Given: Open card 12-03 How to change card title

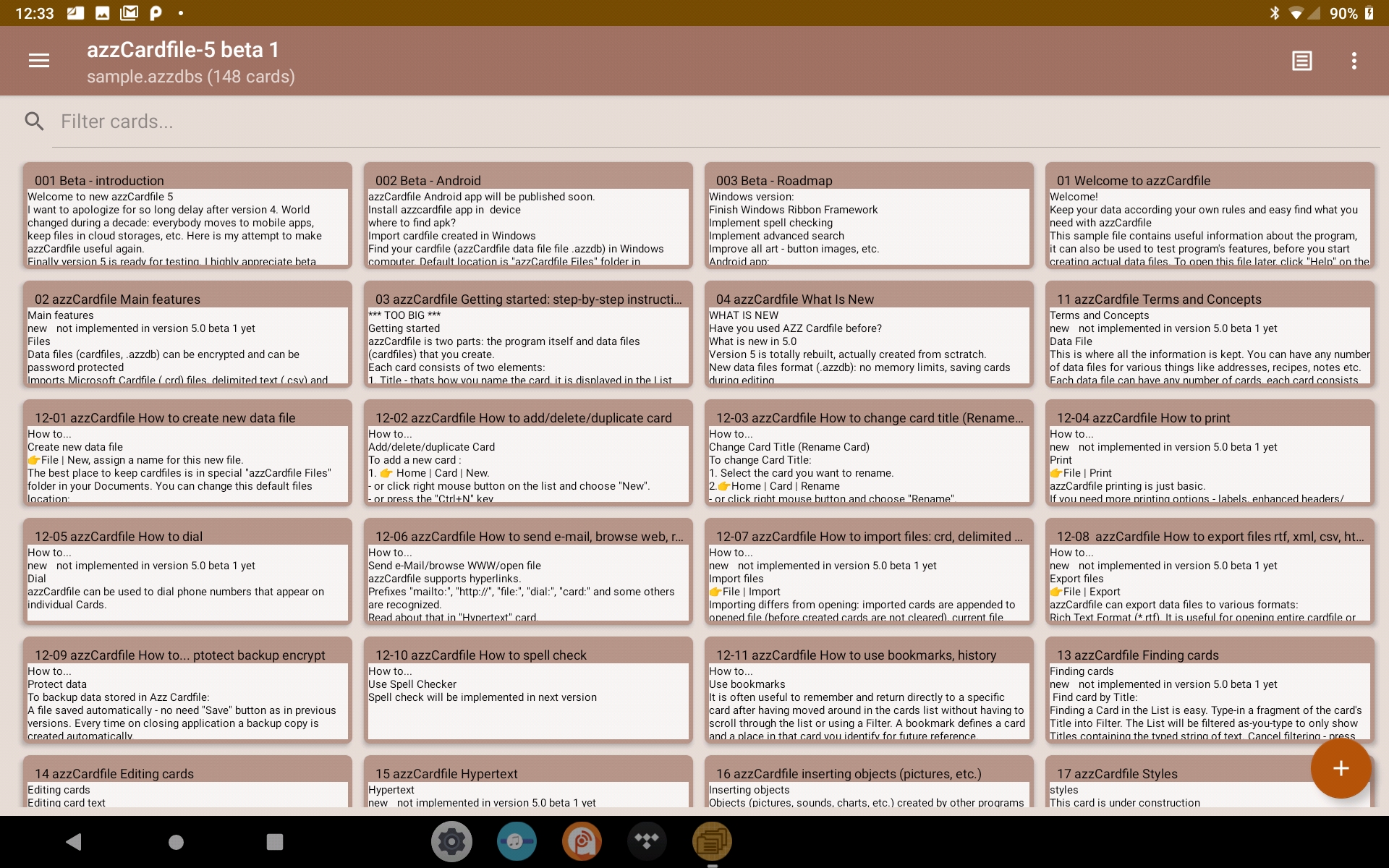Looking at the screenshot, I should 869,452.
